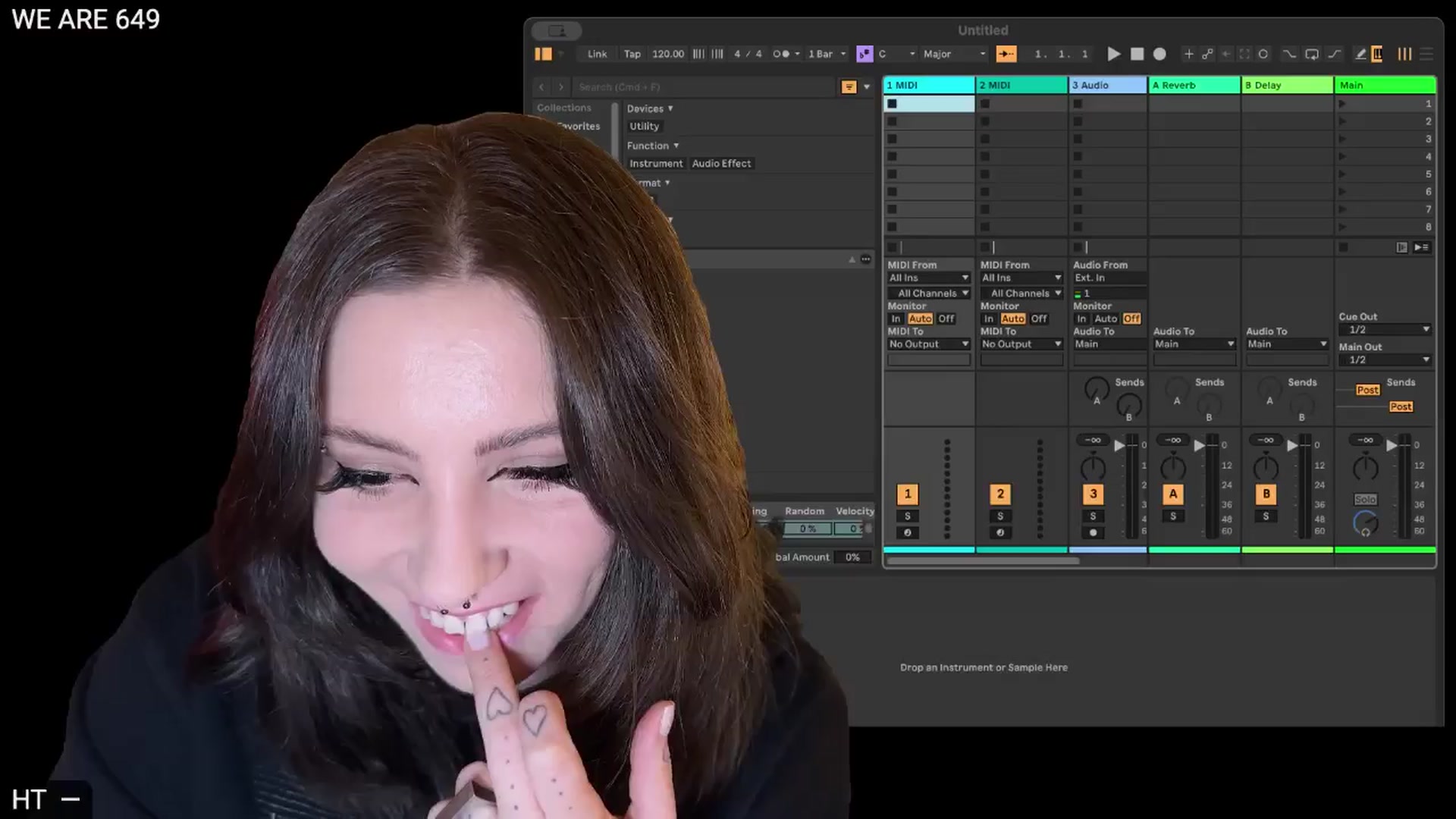Set track 1 MIDI monitor to In
Image resolution: width=1456 pixels, height=819 pixels.
896,319
